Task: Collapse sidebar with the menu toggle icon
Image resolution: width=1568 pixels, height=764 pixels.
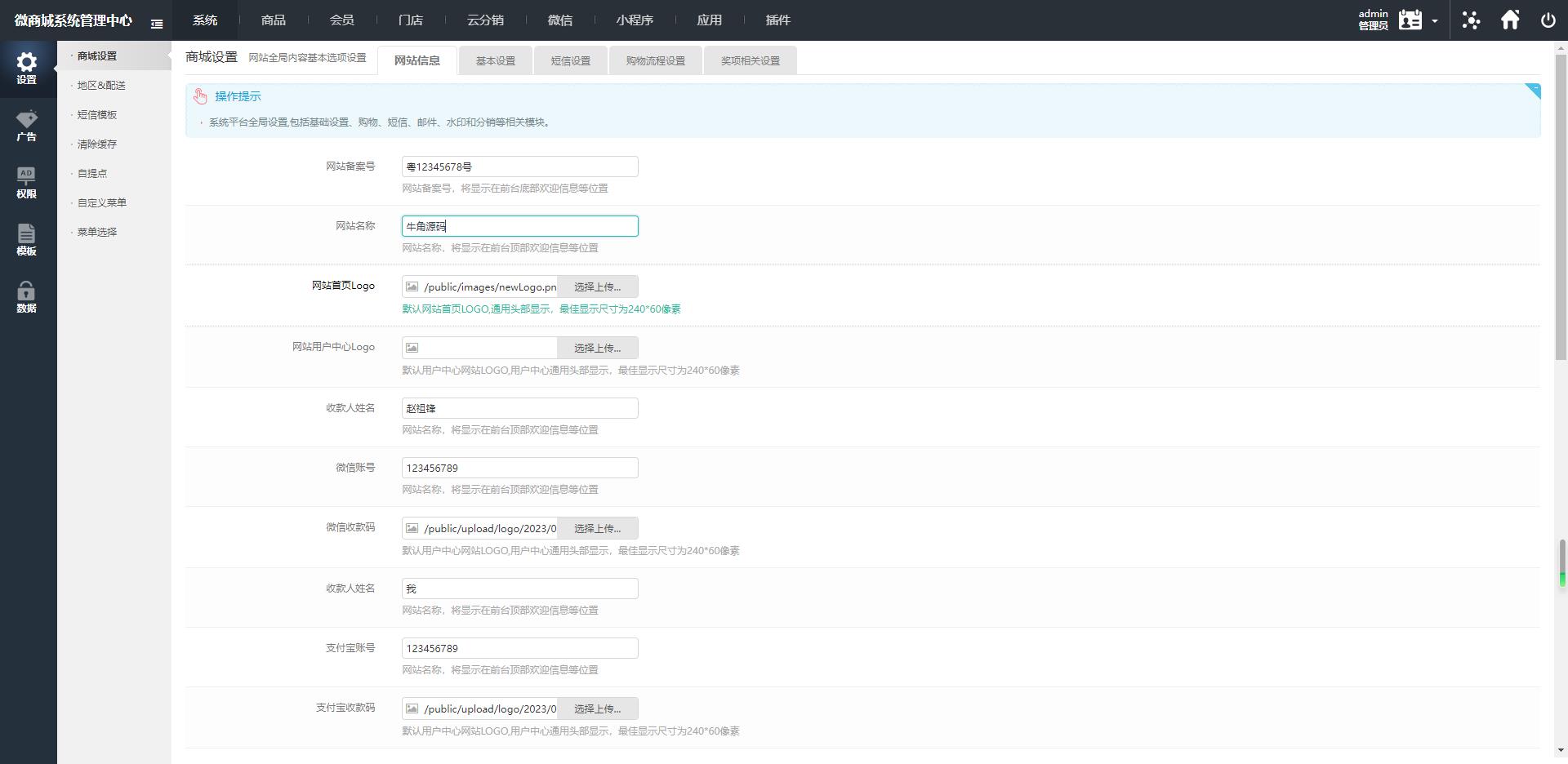Action: (157, 24)
